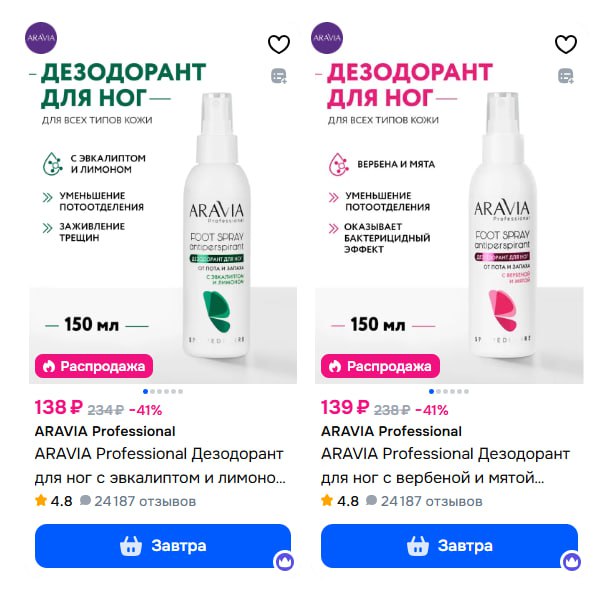Click purple crown badge on left card
The height and width of the screenshot is (595, 611).
(x=285, y=561)
